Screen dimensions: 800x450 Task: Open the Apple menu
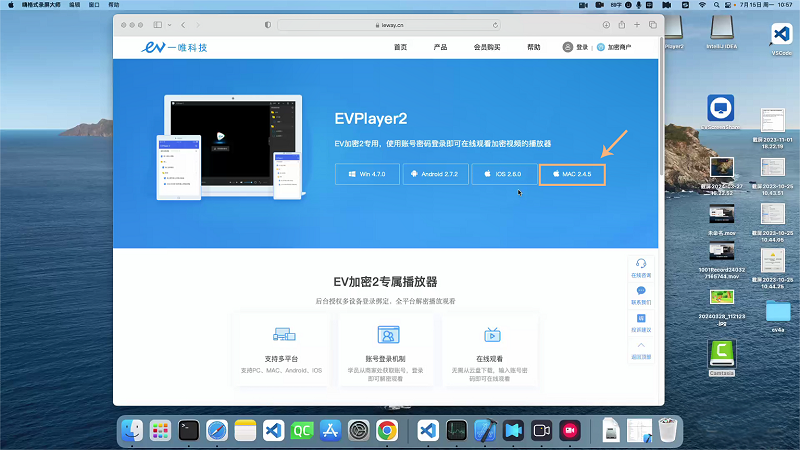point(11,5)
